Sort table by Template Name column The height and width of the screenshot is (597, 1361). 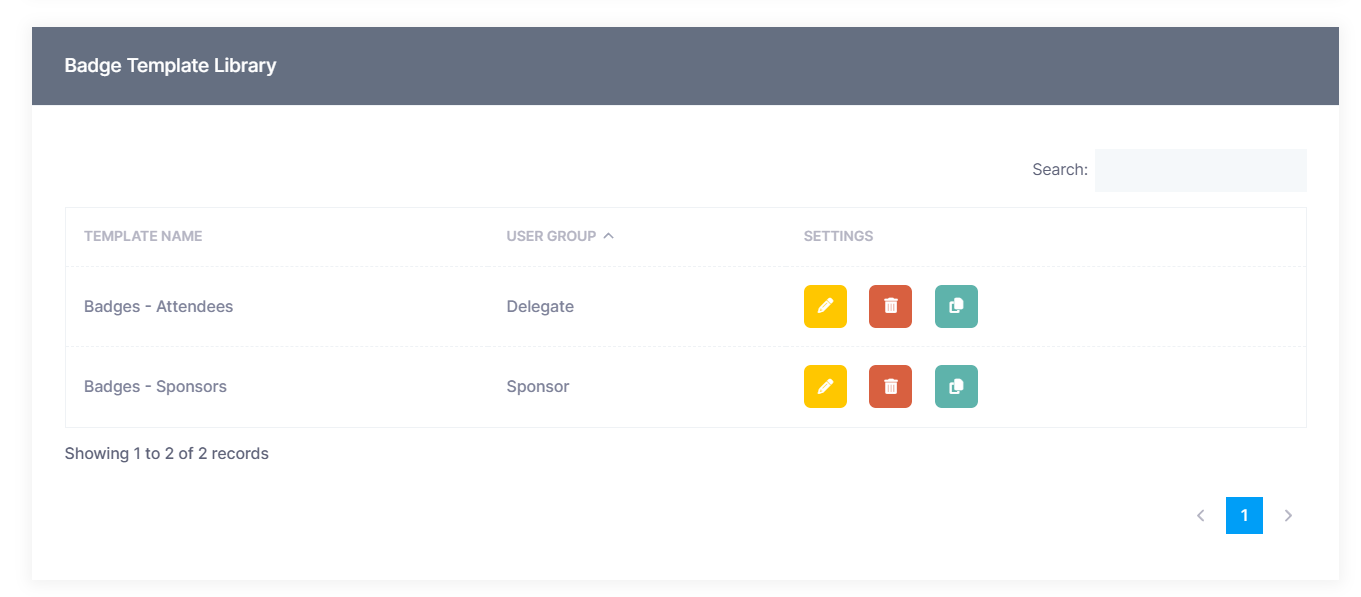[143, 237]
